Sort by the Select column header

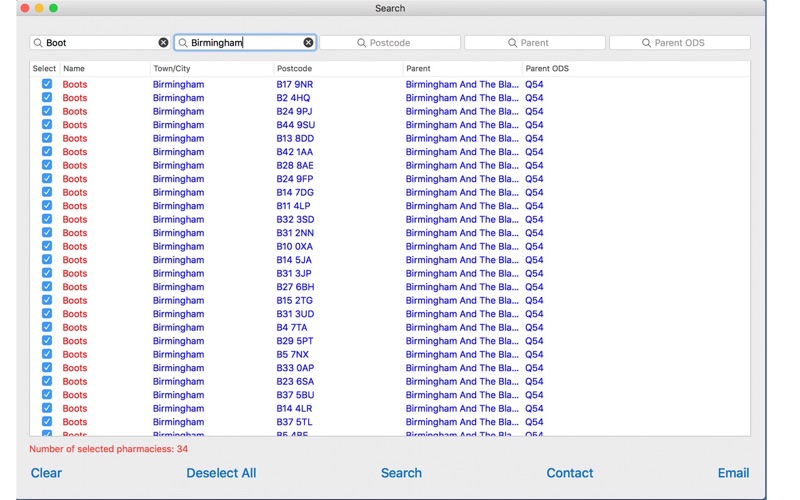44,68
